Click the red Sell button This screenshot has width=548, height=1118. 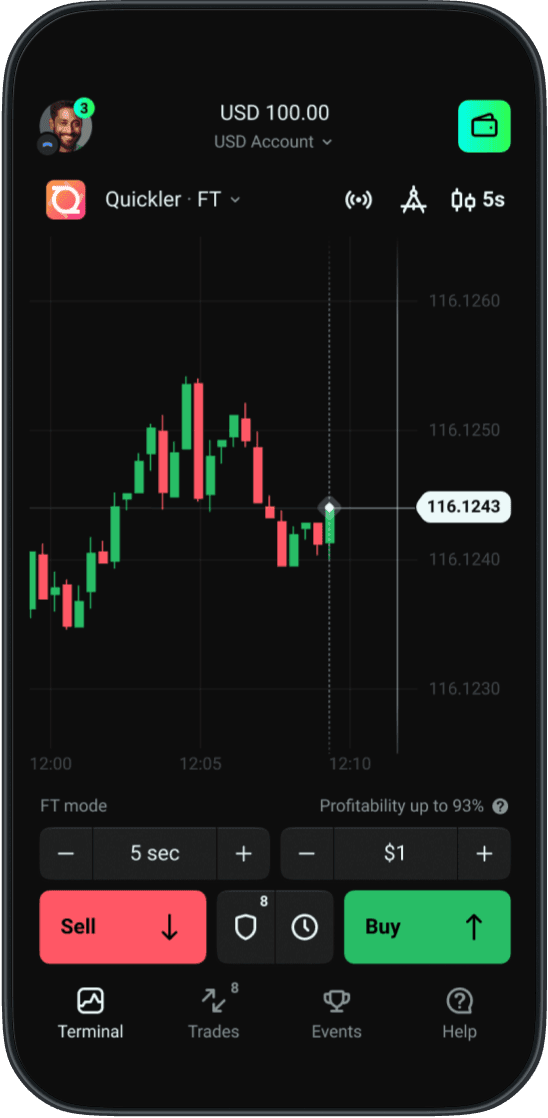pos(123,927)
